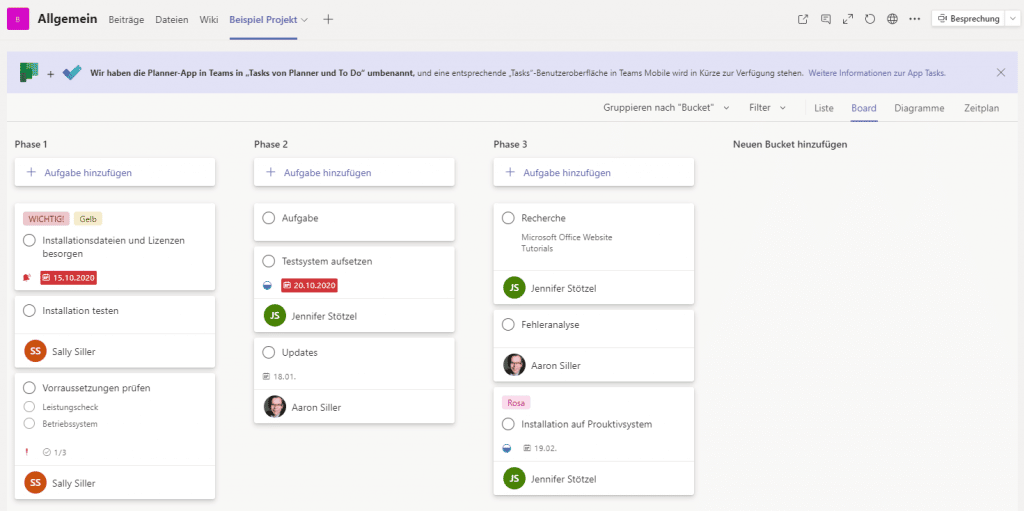
Task: Open the tab conversation chat icon
Action: (825, 19)
